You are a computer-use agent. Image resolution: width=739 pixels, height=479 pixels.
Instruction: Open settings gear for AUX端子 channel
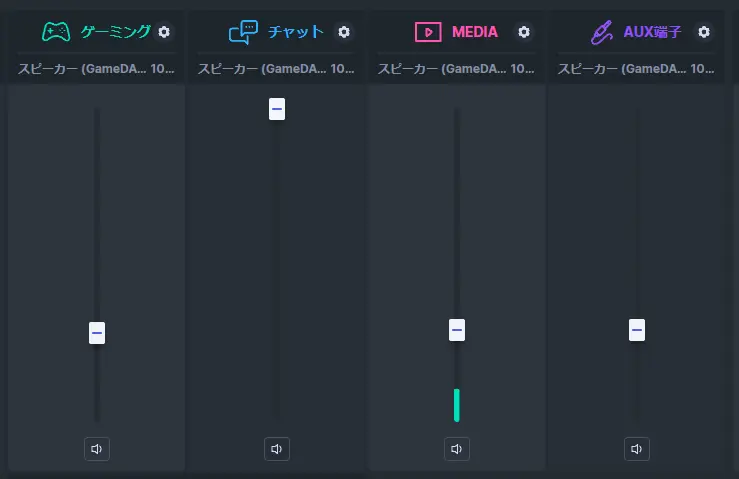[704, 32]
